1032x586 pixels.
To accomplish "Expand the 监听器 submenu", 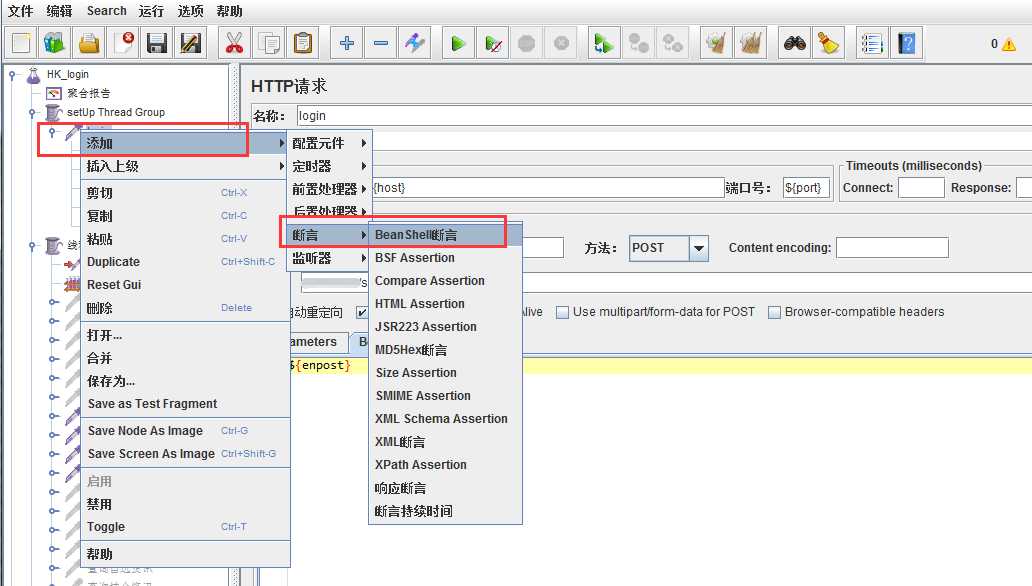I will (329, 258).
